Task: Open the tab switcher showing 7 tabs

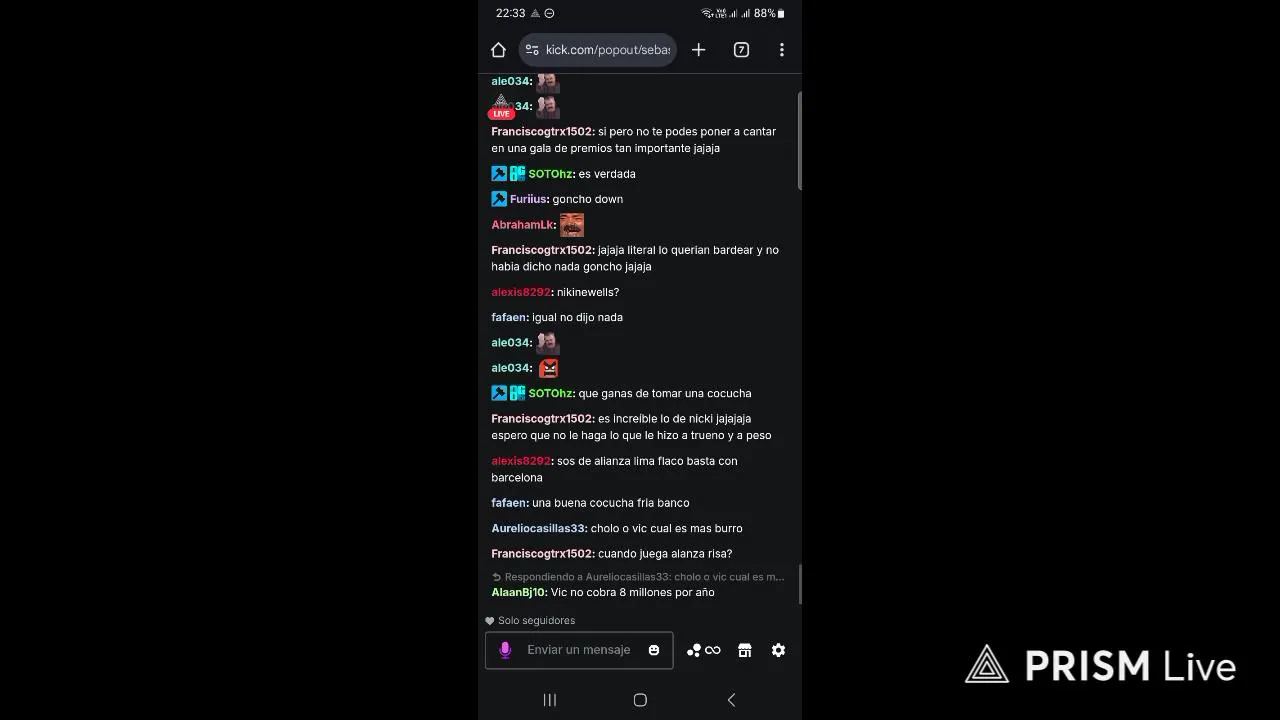Action: click(741, 50)
